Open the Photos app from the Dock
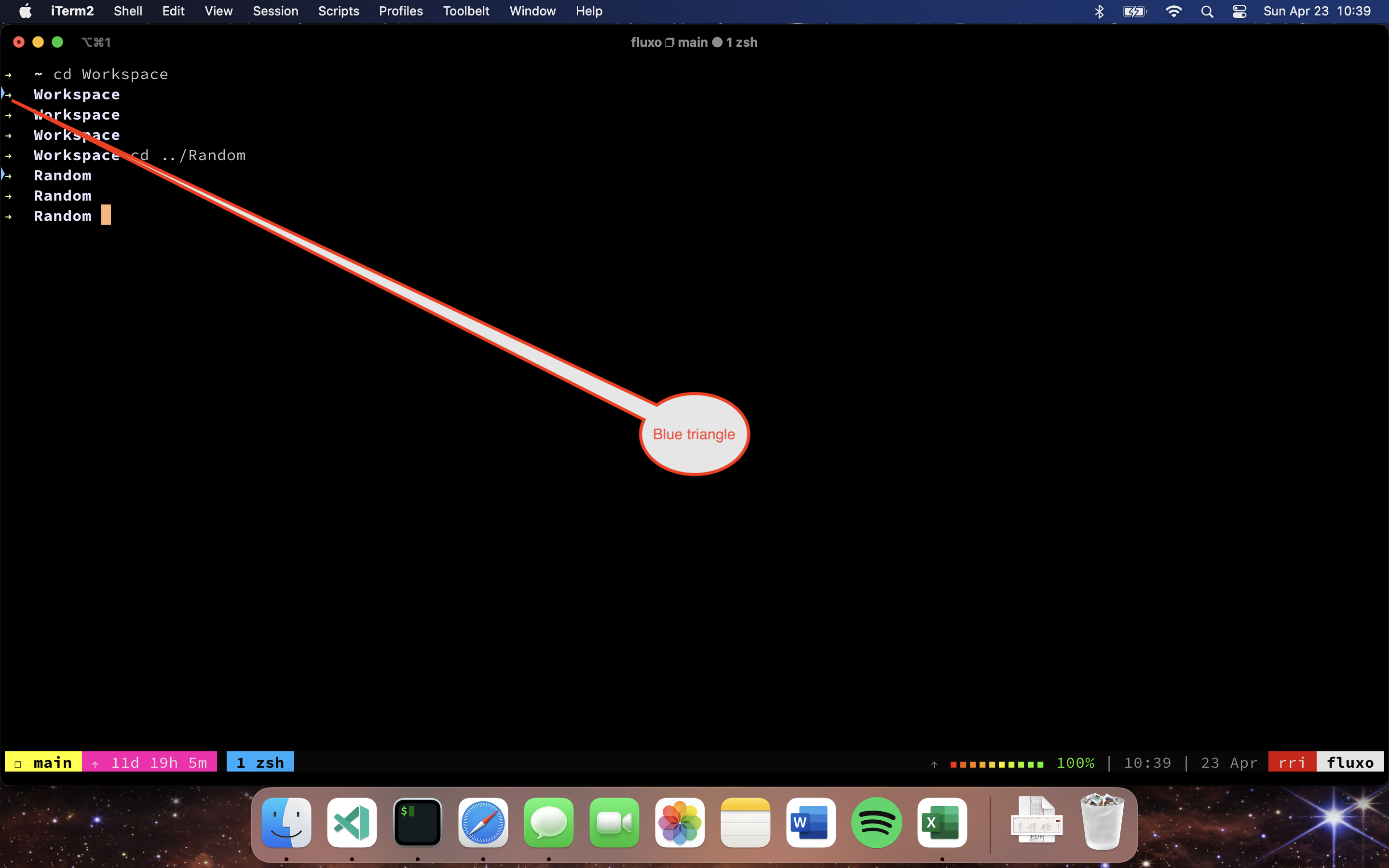This screenshot has width=1389, height=868. [x=680, y=823]
